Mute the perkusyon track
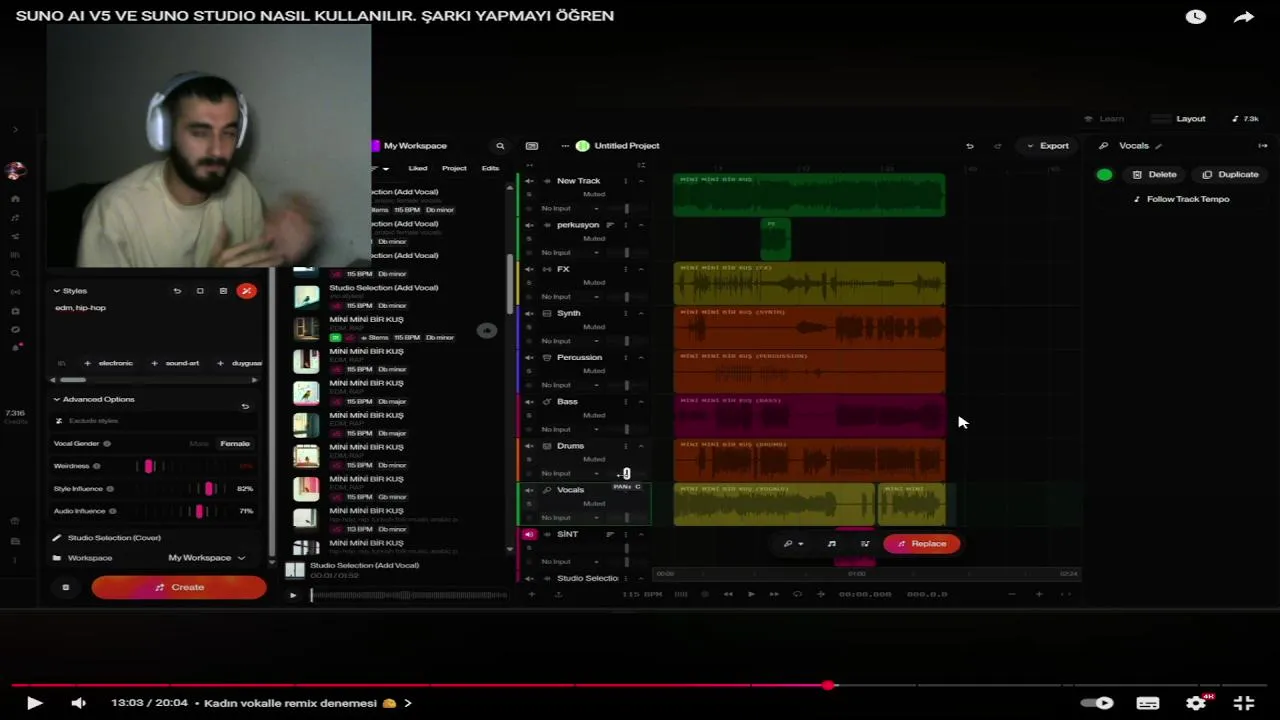The width and height of the screenshot is (1280, 720). pos(530,225)
